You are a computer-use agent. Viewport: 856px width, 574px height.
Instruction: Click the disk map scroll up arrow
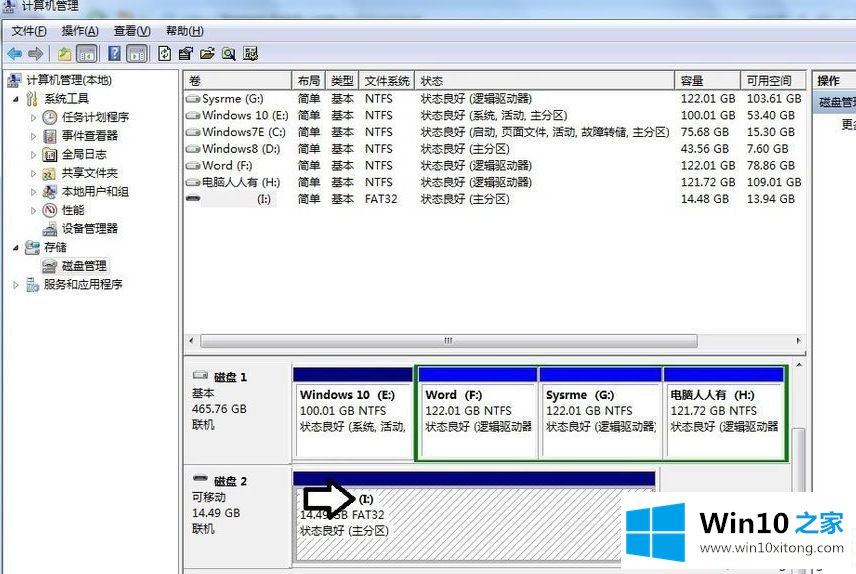(x=799, y=365)
